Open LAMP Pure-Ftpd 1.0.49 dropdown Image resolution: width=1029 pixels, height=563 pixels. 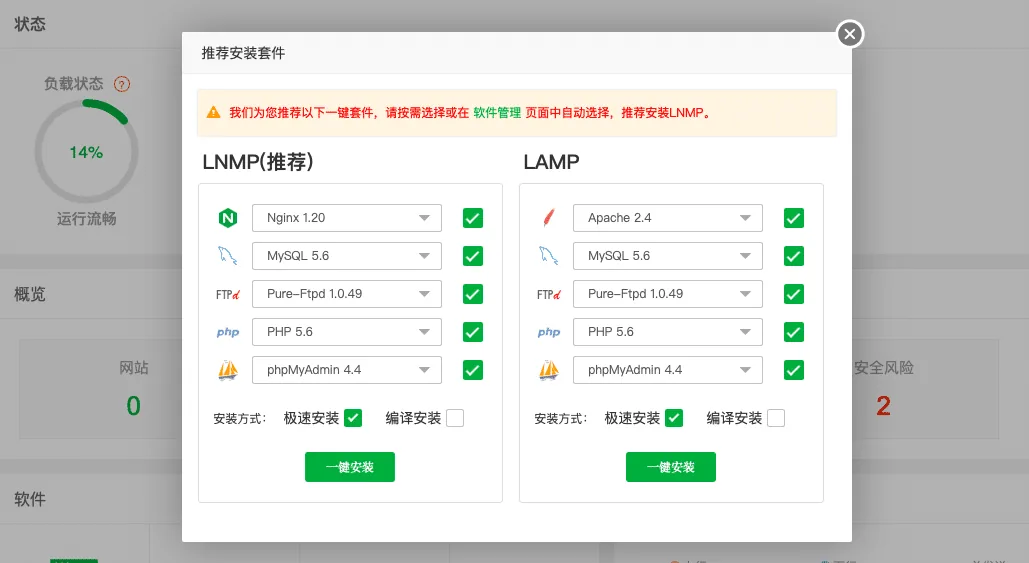(x=667, y=294)
